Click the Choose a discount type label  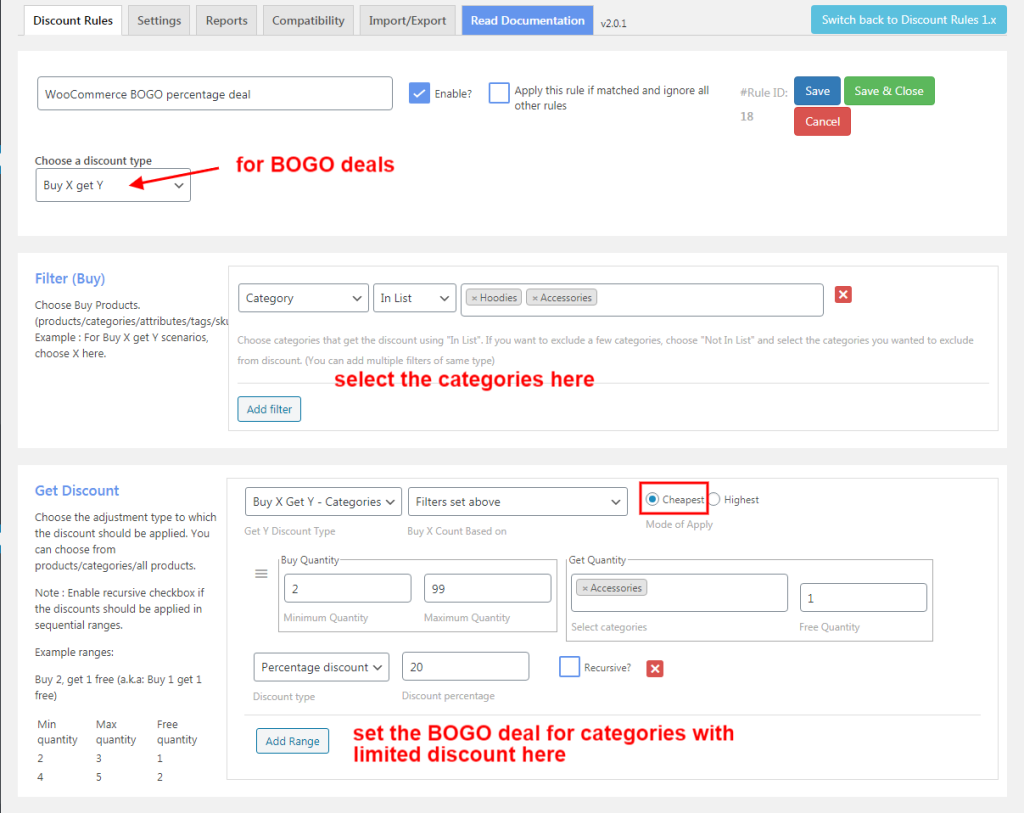93,161
